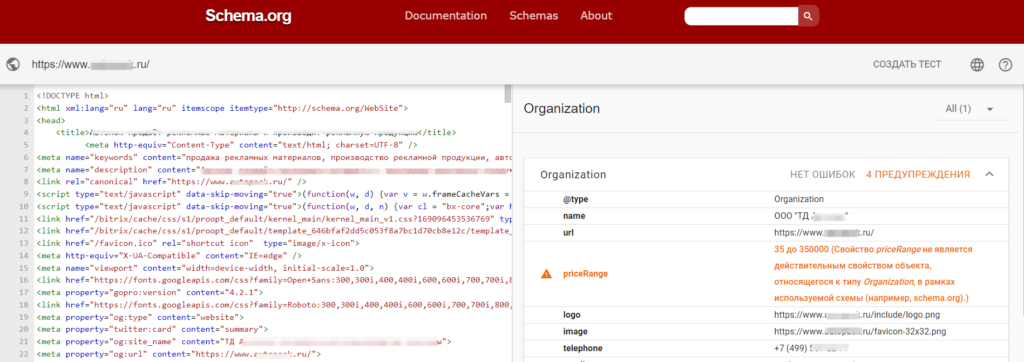Click the НЕТ ОШИБОК label
Screen dimensions: 1024x362
point(822,174)
